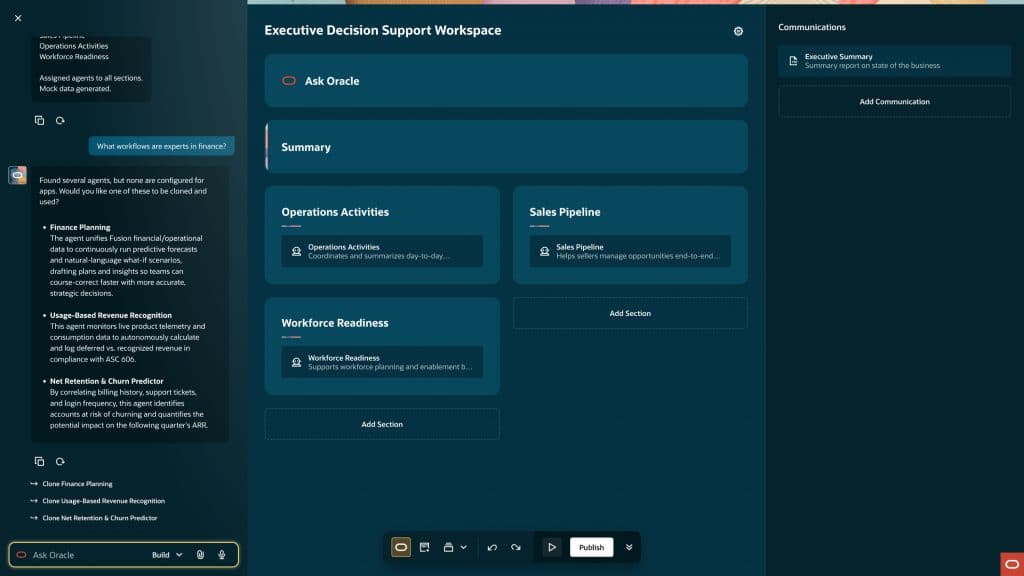1024x576 pixels.
Task: Copy the finance agents response
Action: point(39,461)
